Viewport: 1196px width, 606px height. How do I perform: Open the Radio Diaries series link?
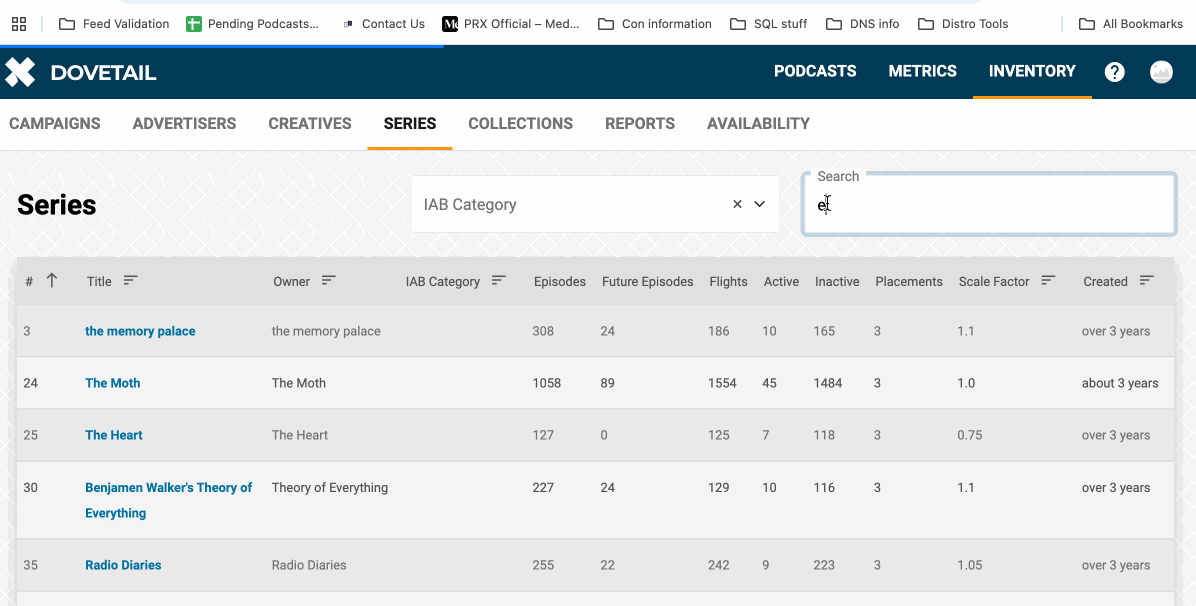(123, 565)
